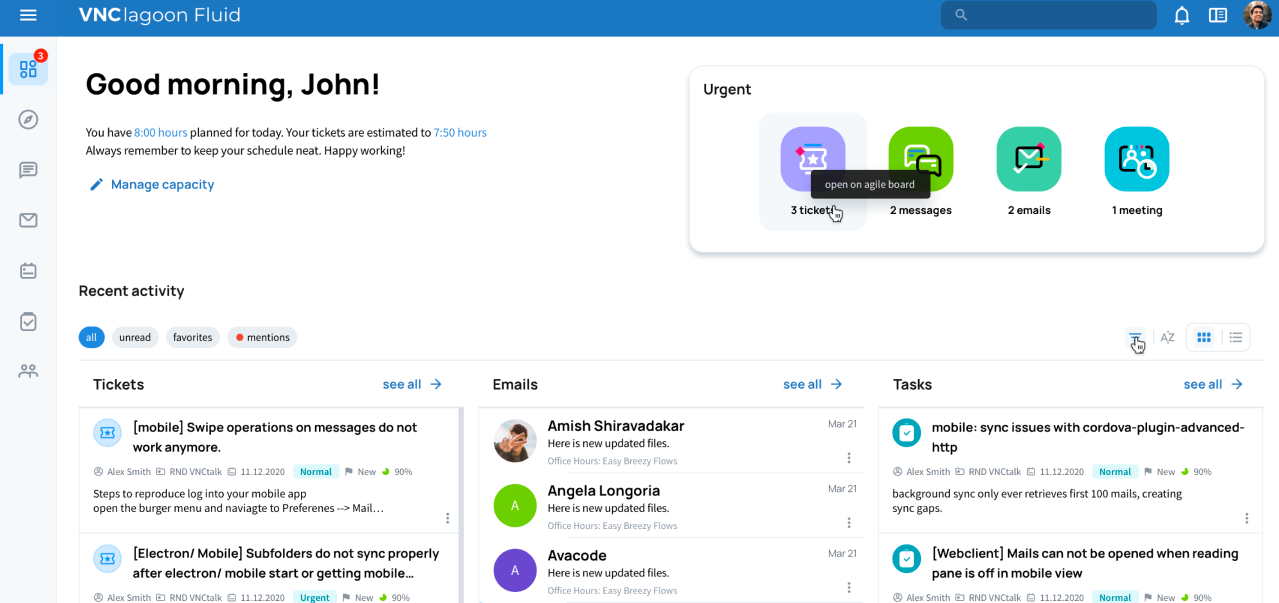
Task: Click see all for Tickets
Action: point(411,384)
